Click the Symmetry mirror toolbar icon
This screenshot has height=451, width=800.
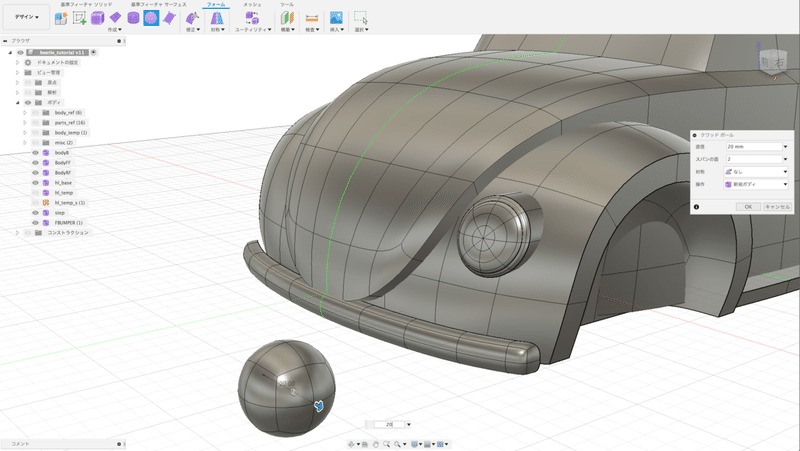[215, 18]
